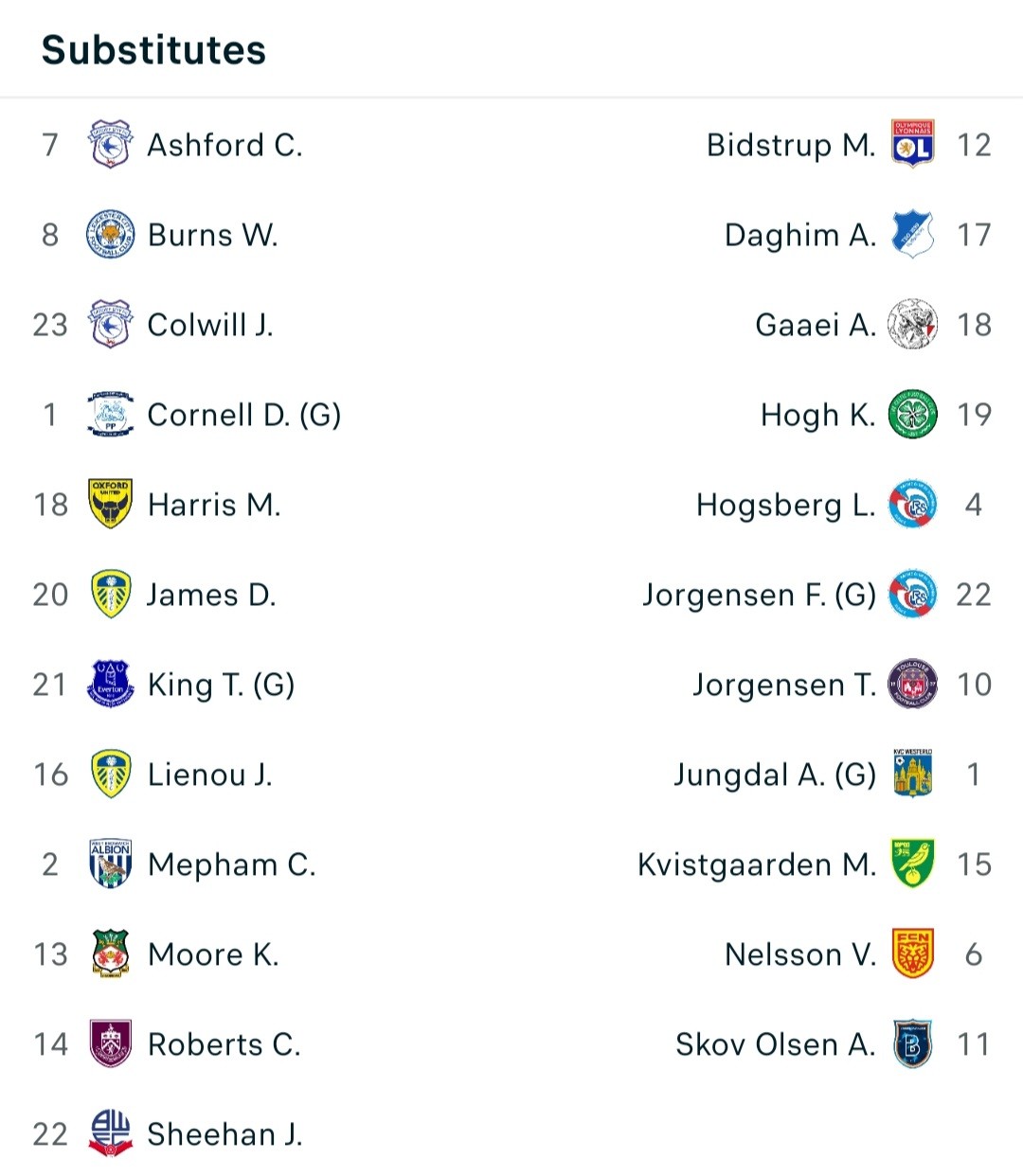Screen dimensions: 1023x1176
Task: Tap the Bolton Wanderers crest beside Sheehan J.
Action: click(110, 1134)
